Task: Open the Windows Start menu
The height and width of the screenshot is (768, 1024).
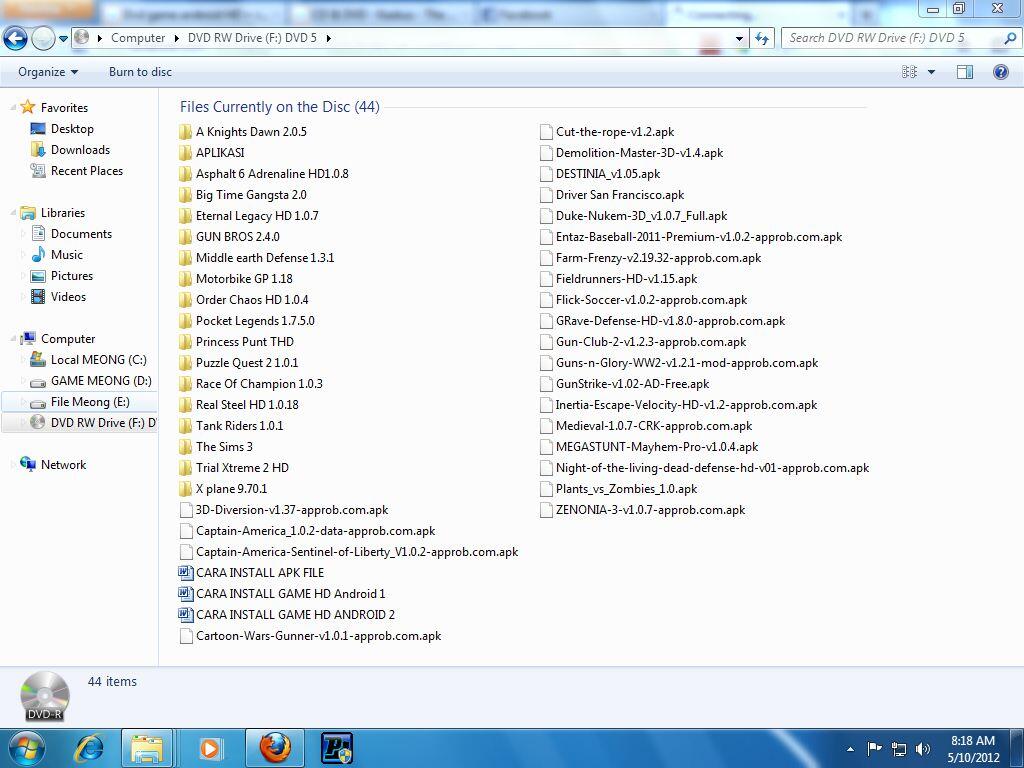Action: [25, 748]
